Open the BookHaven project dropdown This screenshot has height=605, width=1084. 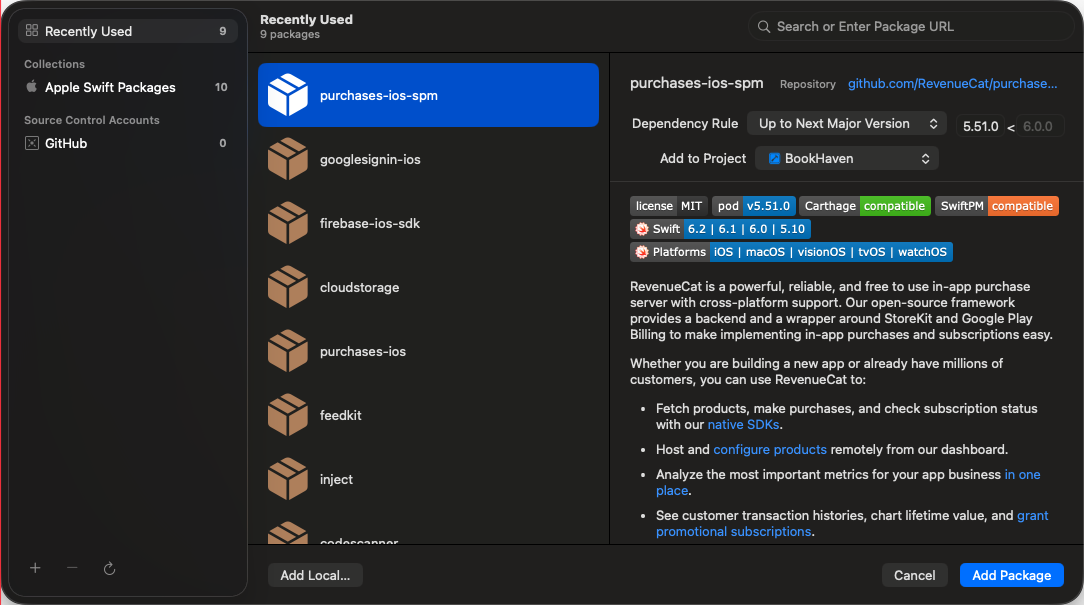(846, 158)
